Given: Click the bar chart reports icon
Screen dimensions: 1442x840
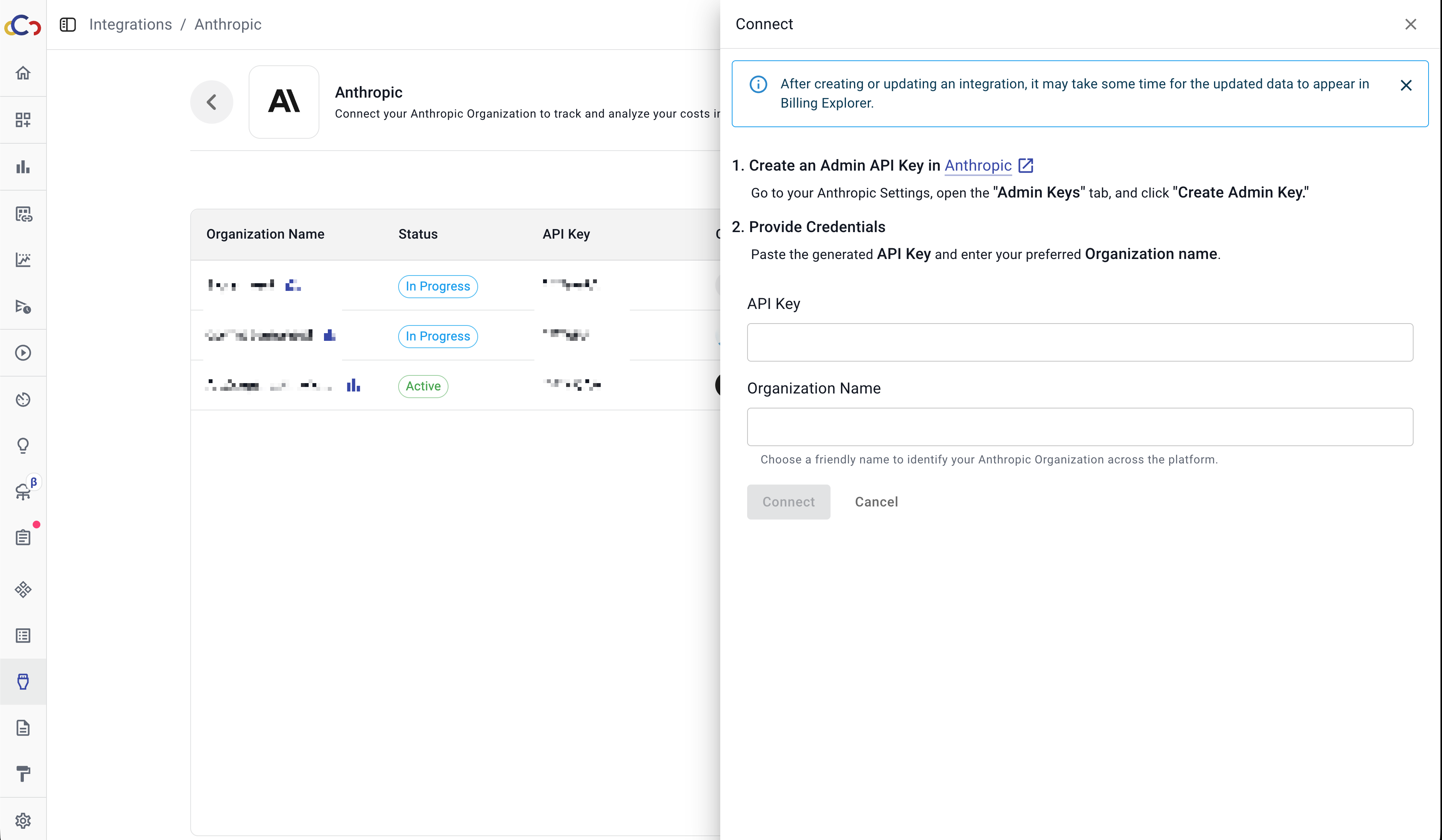Looking at the screenshot, I should pyautogui.click(x=23, y=166).
